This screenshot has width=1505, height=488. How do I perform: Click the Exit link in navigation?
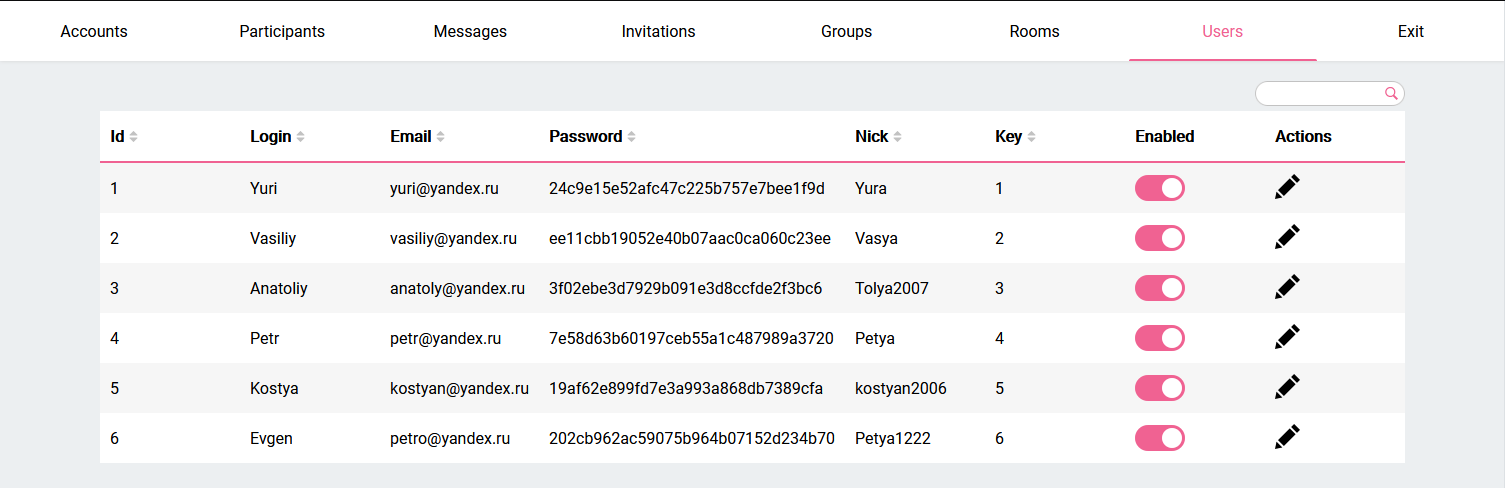click(x=1410, y=31)
